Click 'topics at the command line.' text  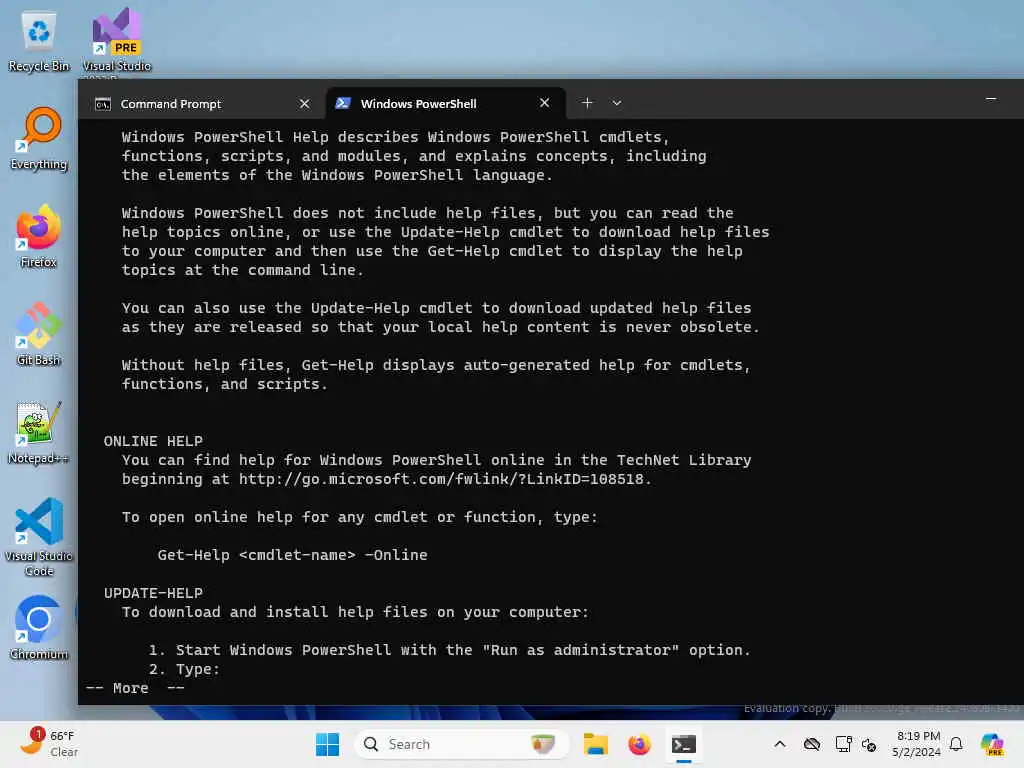242,270
